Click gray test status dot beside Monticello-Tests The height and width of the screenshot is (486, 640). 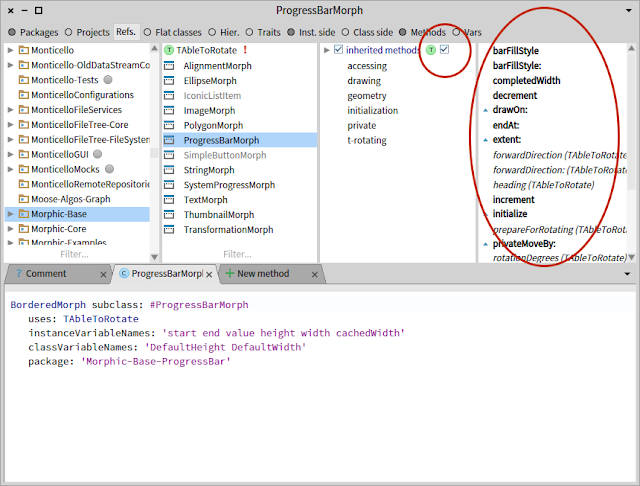pos(108,80)
